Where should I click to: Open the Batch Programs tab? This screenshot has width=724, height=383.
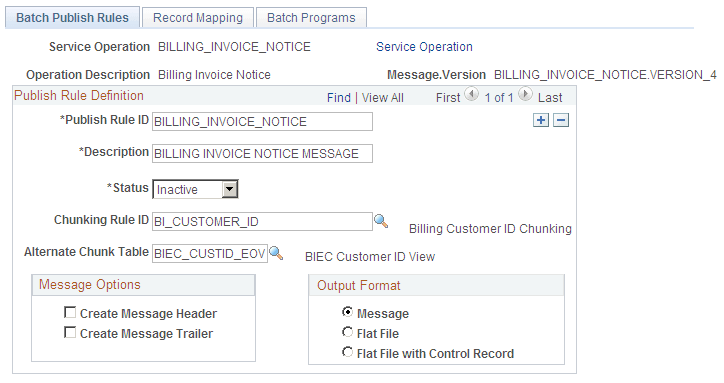311,18
